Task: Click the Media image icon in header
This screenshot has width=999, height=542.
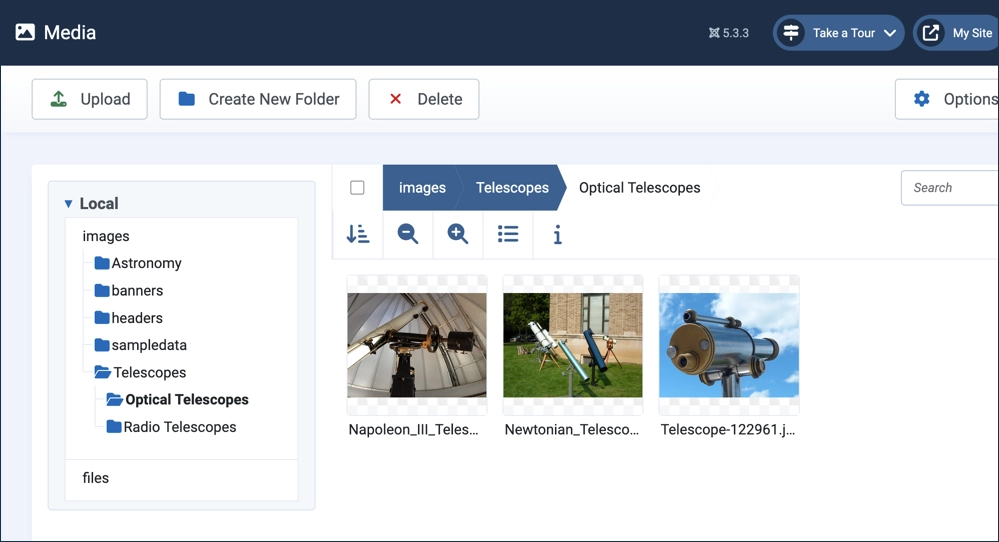Action: [25, 32]
